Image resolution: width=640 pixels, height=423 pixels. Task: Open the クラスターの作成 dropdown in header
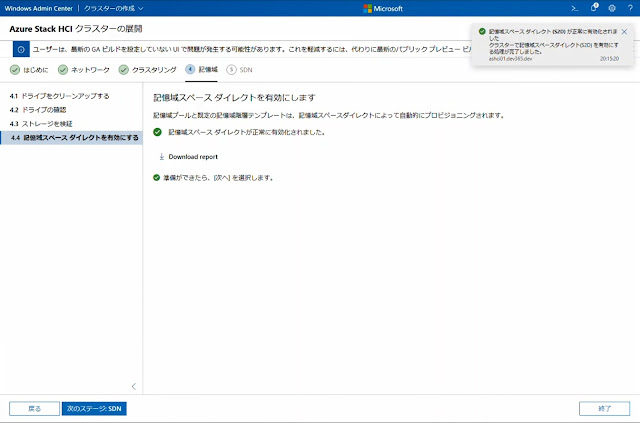tap(113, 8)
